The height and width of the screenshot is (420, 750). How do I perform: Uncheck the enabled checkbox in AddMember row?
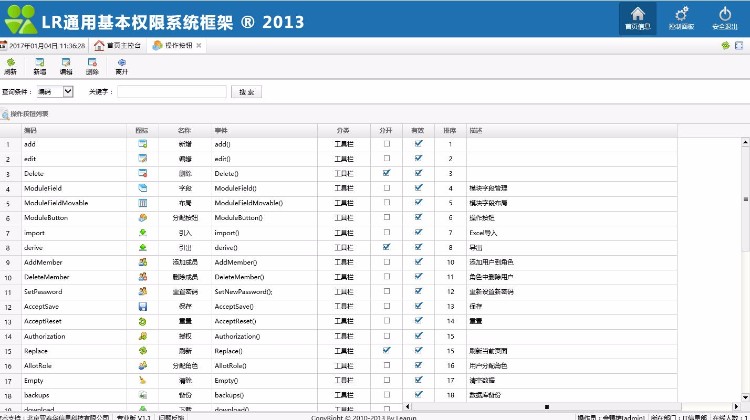pos(419,262)
